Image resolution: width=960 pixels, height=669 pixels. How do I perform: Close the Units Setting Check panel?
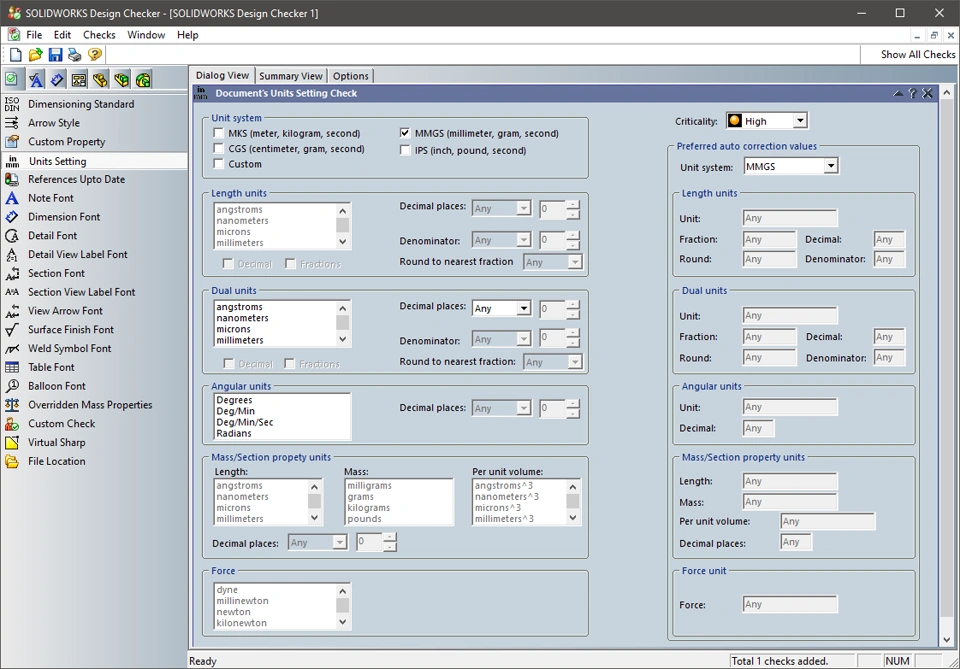[x=928, y=93]
